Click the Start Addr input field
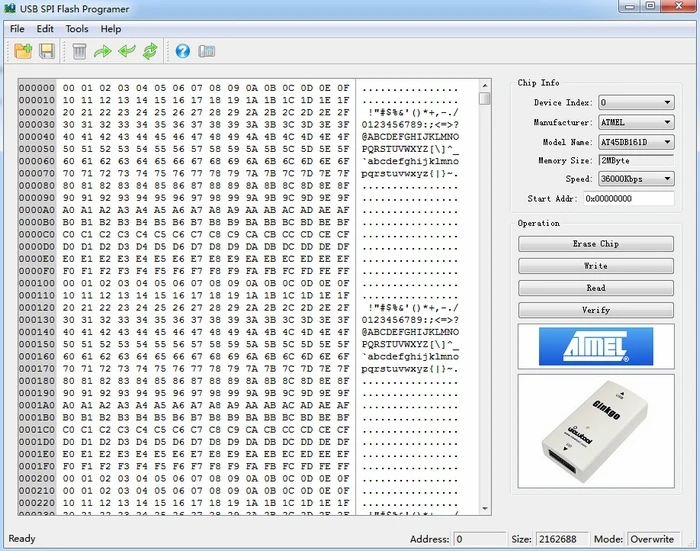Image resolution: width=700 pixels, height=551 pixels. [629, 199]
